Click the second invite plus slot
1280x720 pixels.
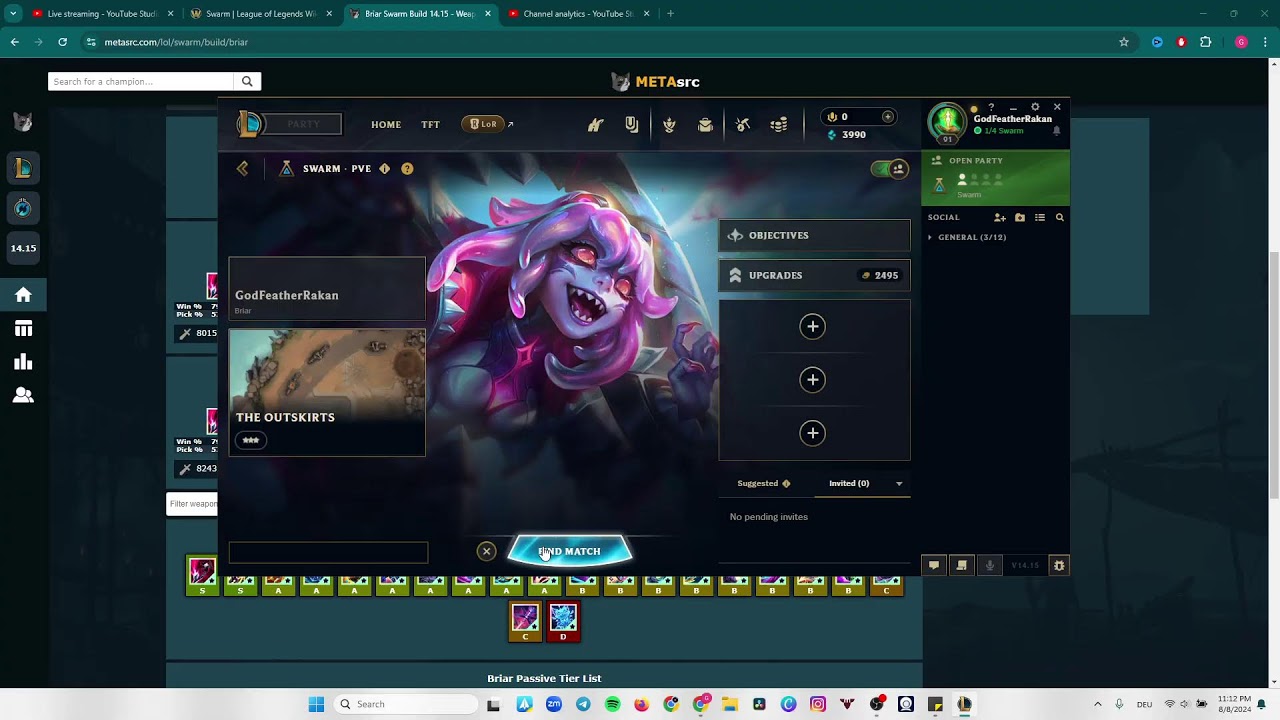tap(812, 379)
